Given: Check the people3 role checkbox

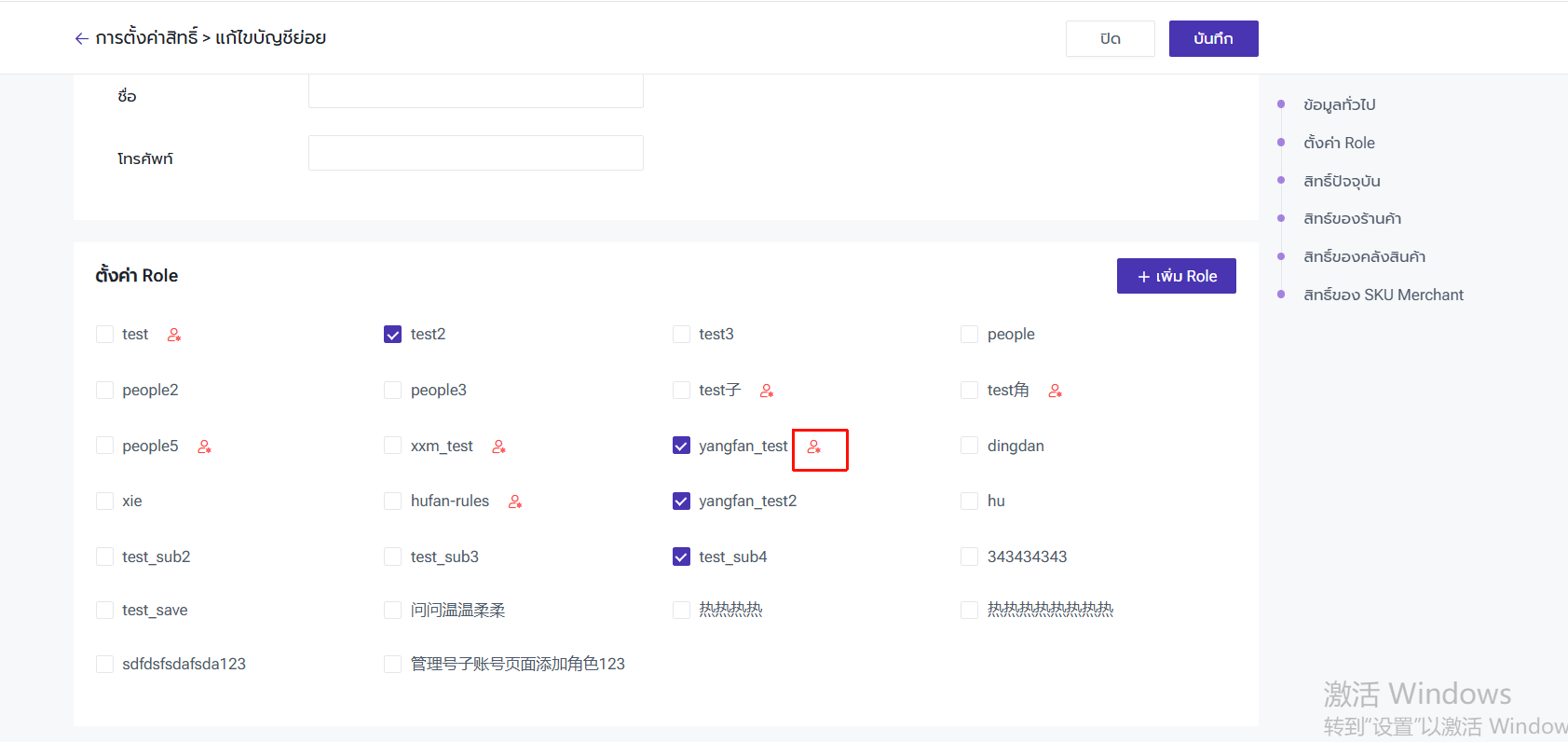Looking at the screenshot, I should (x=393, y=390).
